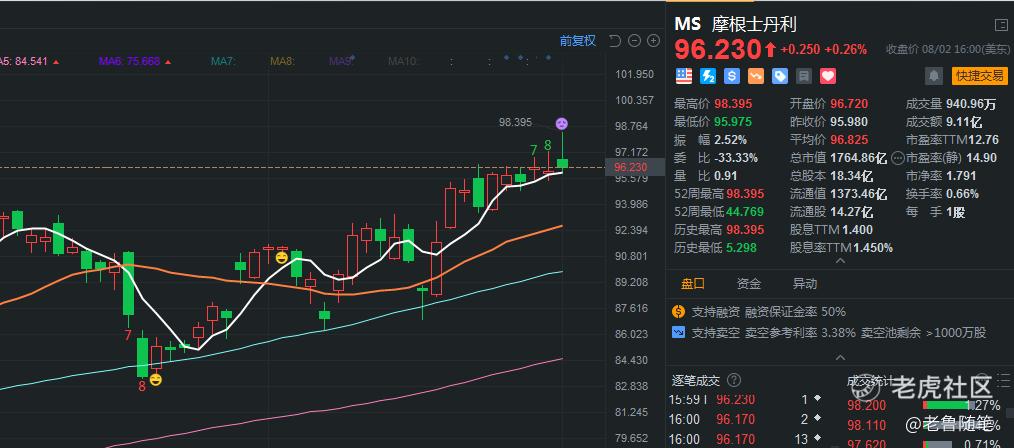Toggle the side panel layout icon
Viewport: 1014px width, 448px height.
[x=1001, y=25]
